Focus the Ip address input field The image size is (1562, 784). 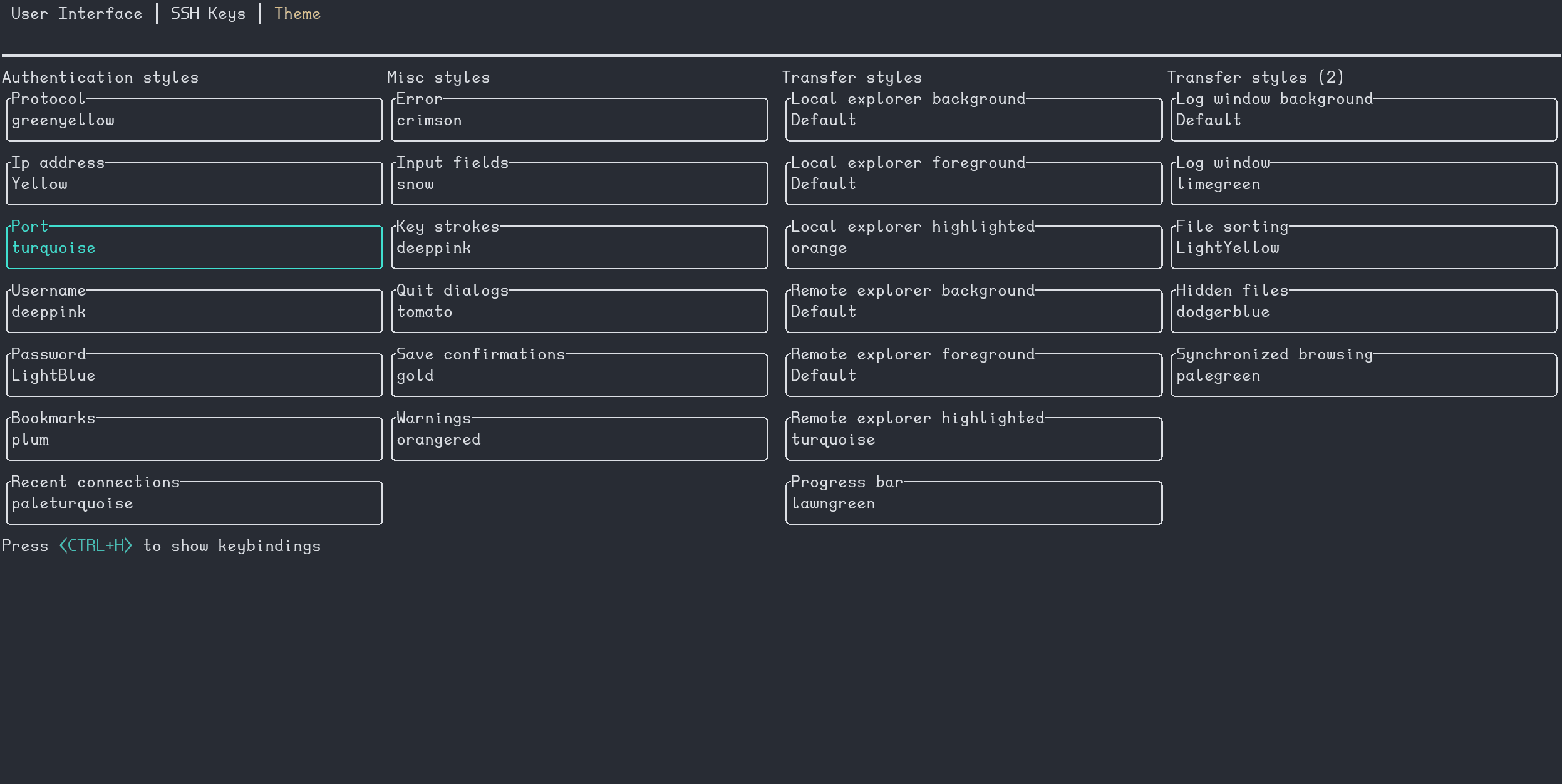coord(194,184)
